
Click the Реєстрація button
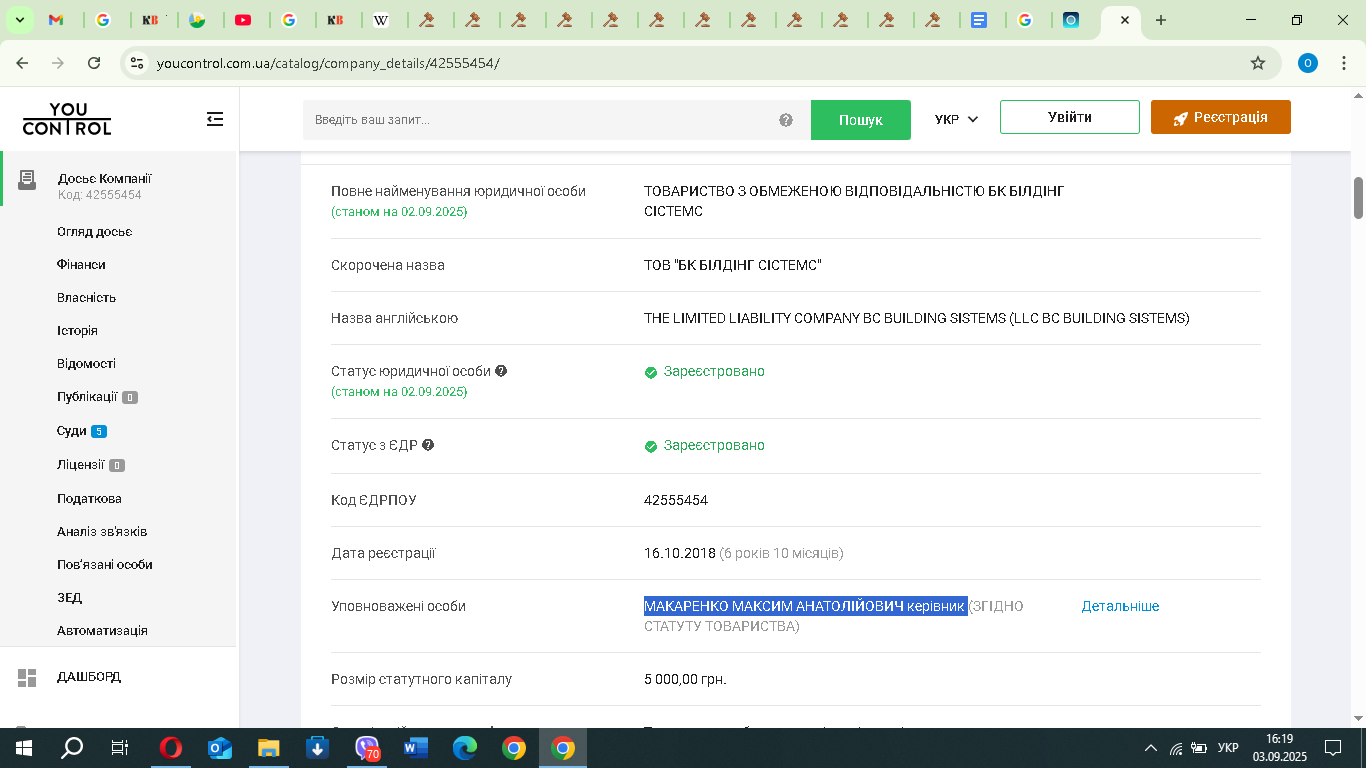tap(1220, 117)
